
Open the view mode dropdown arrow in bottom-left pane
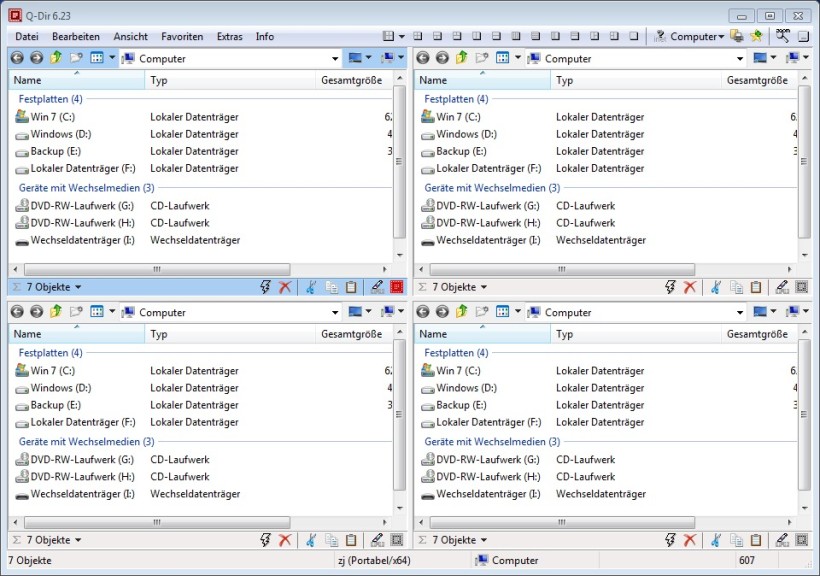(112, 312)
